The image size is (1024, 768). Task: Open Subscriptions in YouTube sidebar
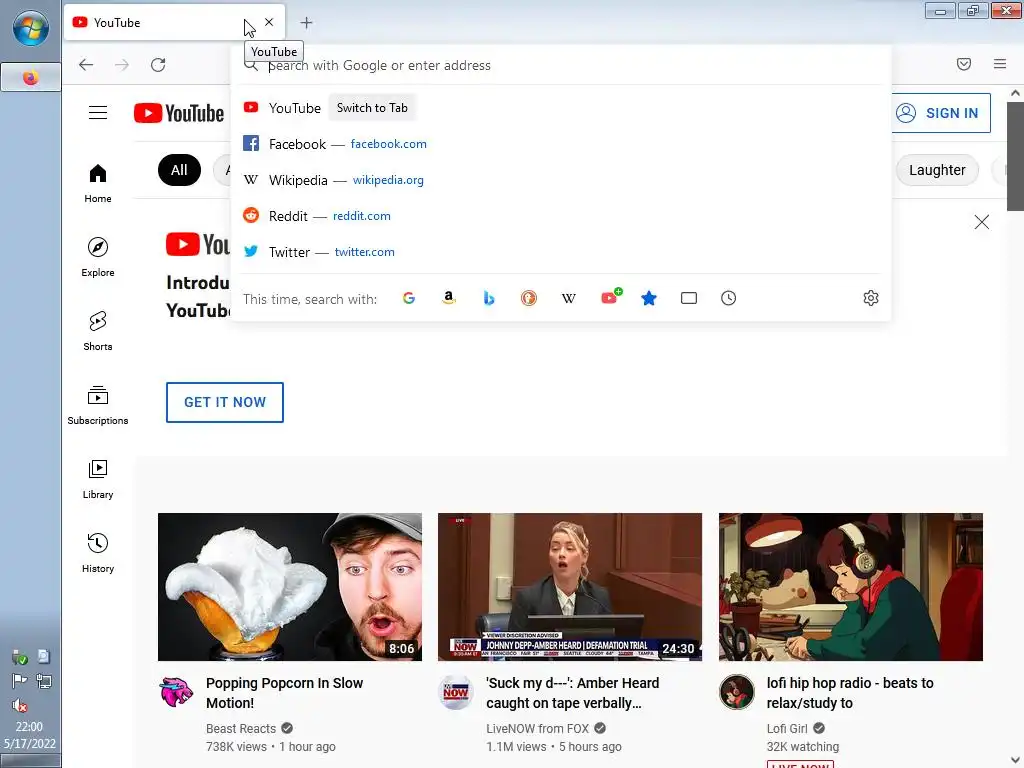click(98, 405)
